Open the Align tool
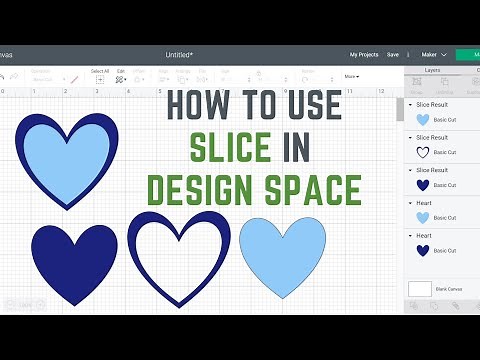The height and width of the screenshot is (360, 480). [164, 79]
